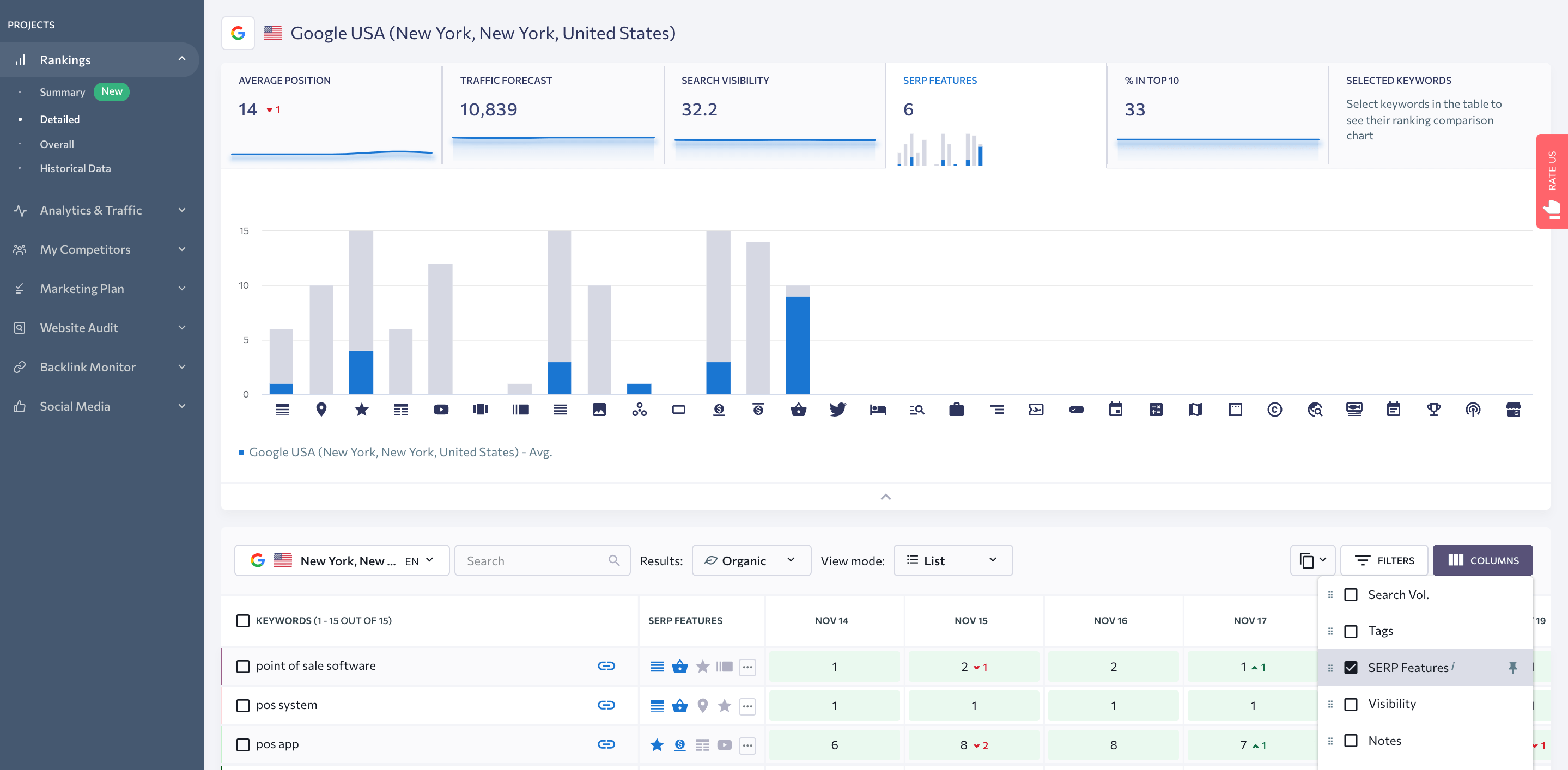Click the FILTERS button in table toolbar
This screenshot has width=1568, height=770.
tap(1385, 560)
